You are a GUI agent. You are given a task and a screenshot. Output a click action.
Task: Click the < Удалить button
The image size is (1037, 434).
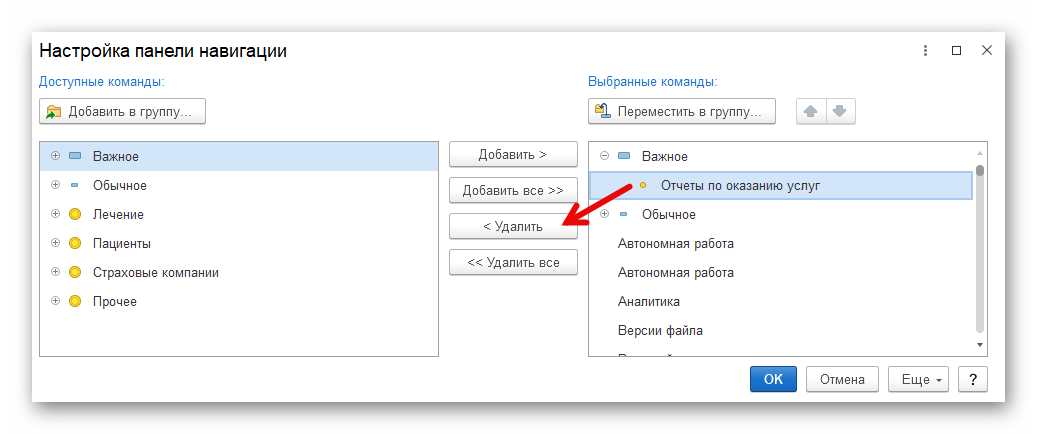(513, 226)
